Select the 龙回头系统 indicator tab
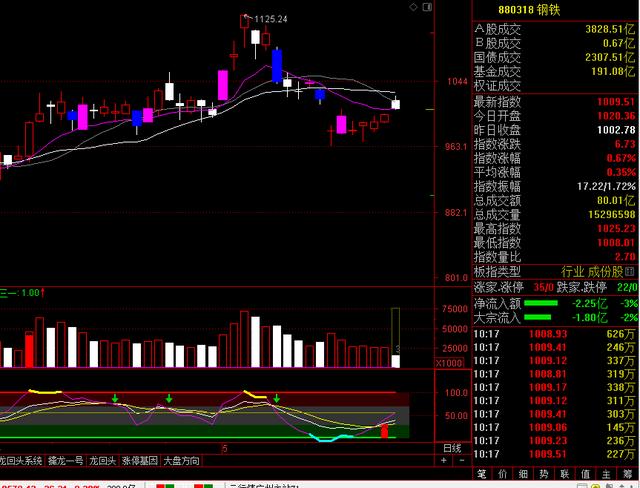The width and height of the screenshot is (640, 488). [x=21, y=461]
